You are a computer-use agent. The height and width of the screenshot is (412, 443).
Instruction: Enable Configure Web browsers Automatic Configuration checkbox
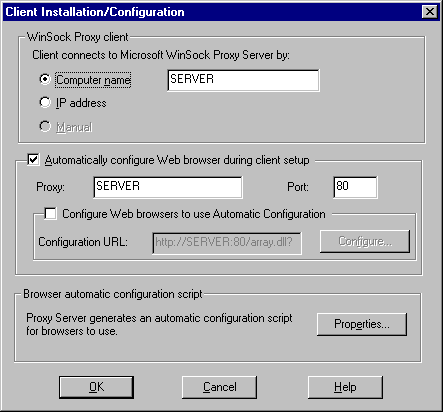[50, 213]
